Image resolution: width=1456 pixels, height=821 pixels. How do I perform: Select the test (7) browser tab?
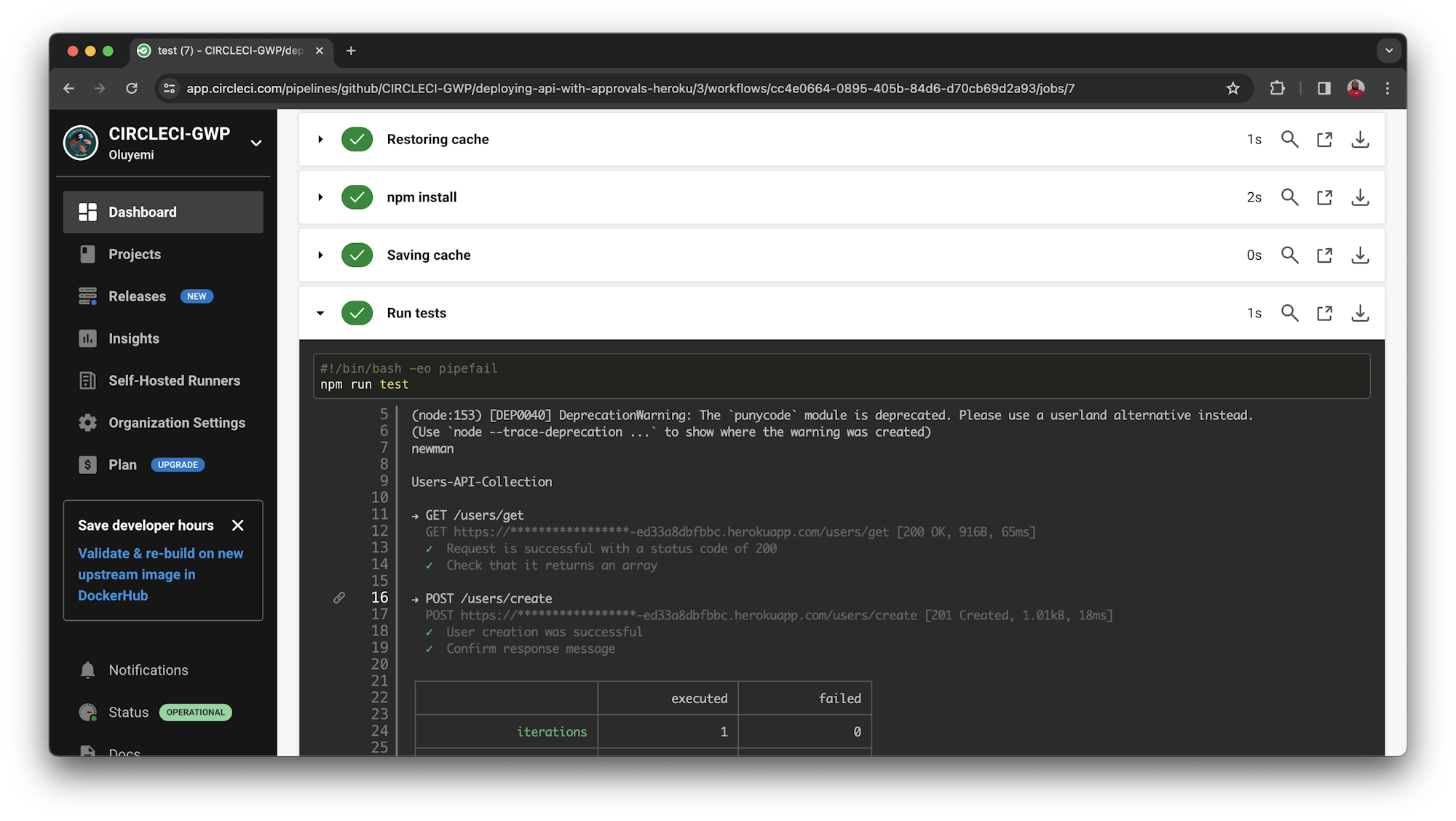(232, 51)
